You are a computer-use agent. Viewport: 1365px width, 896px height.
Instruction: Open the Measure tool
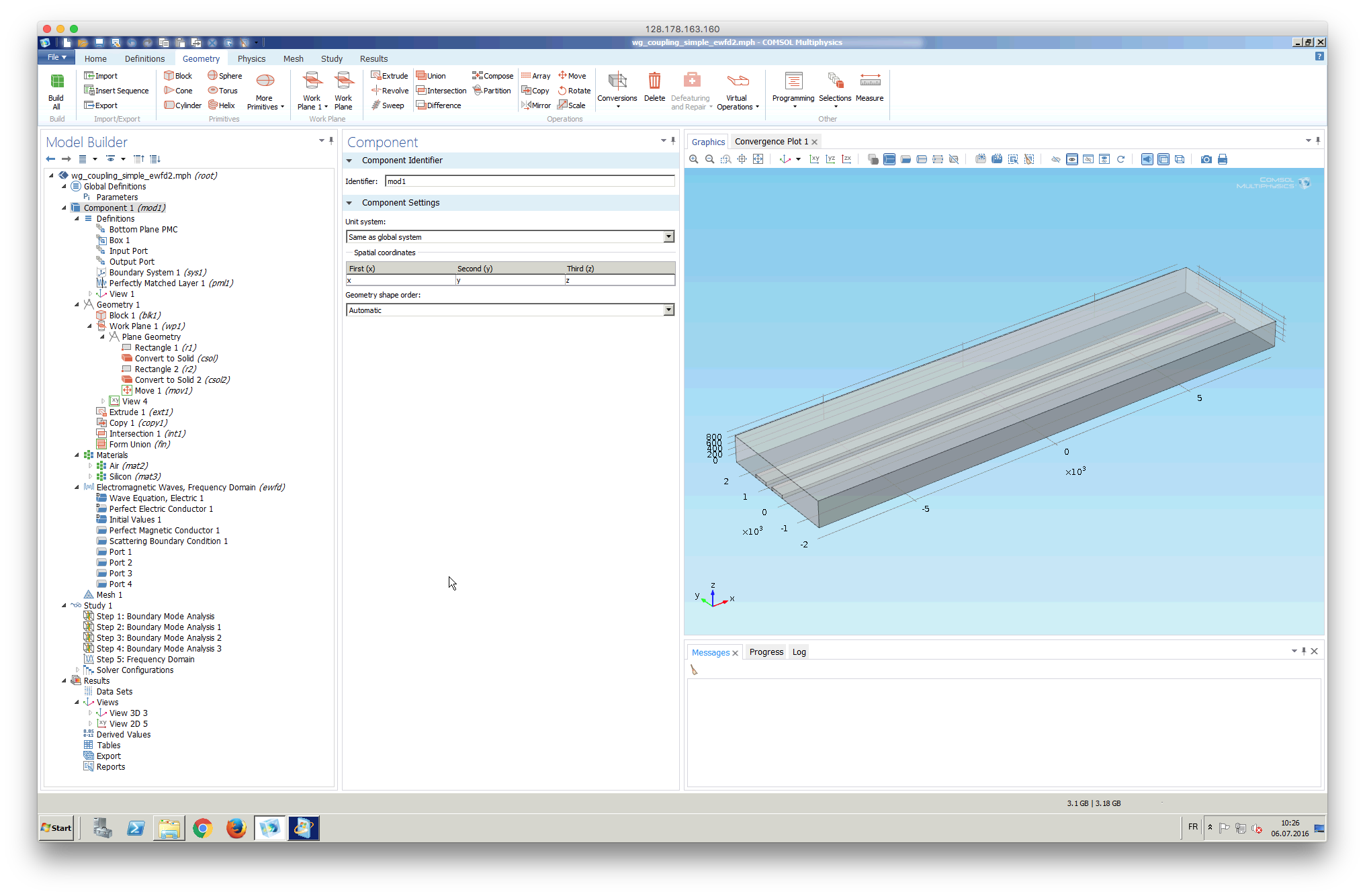coord(869,87)
